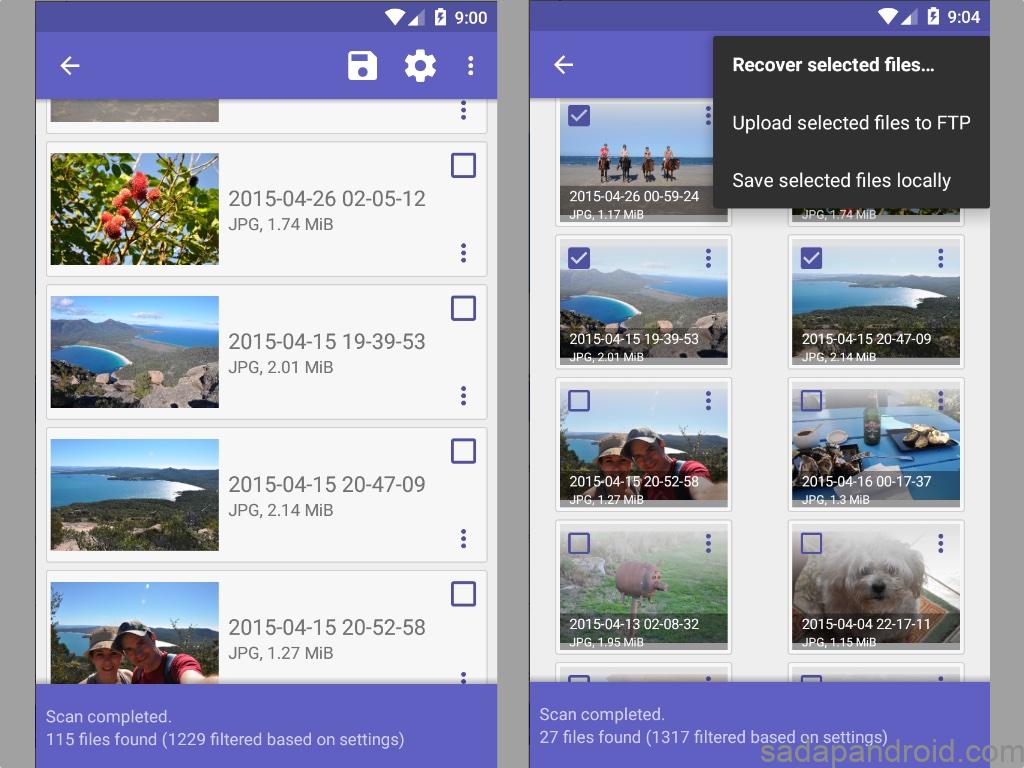
Task: Expand menu on 2015-04-13 02-08-32 tile
Action: (708, 543)
